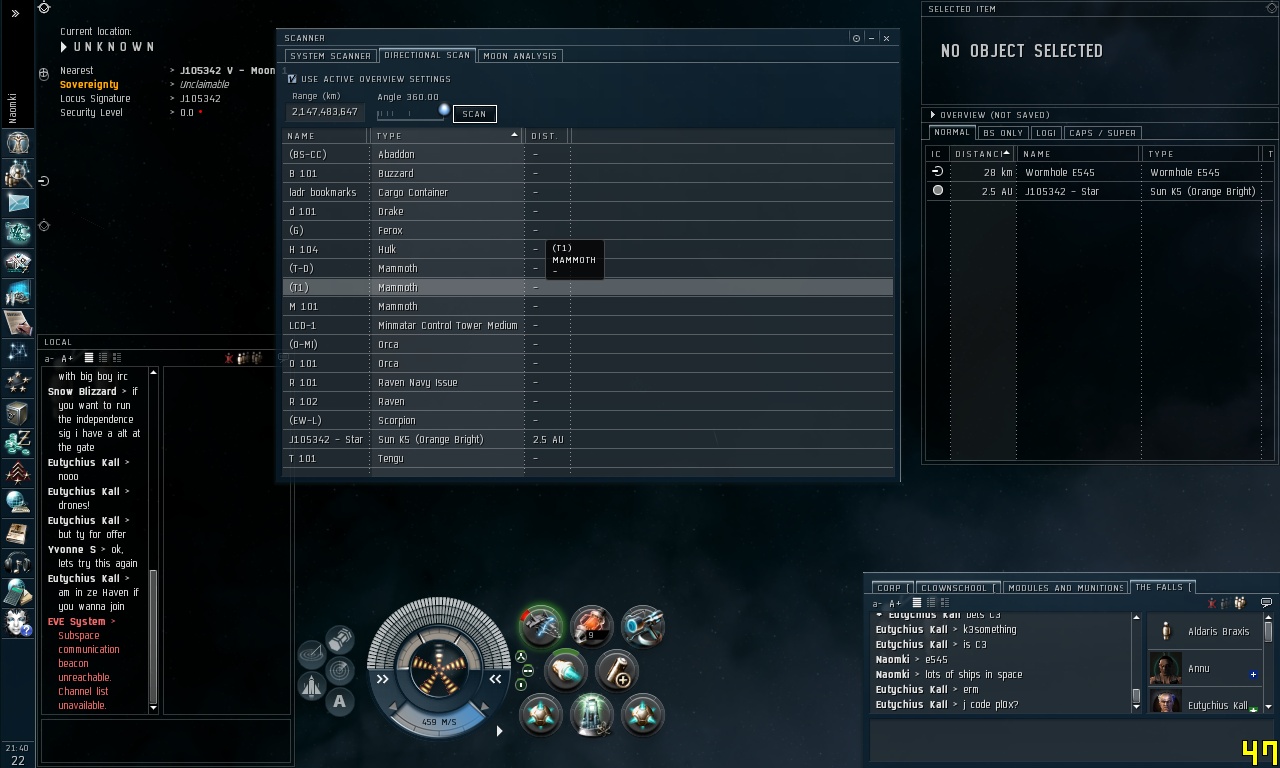Collapse HUD module panel with double arrows
The width and height of the screenshot is (1280, 768).
[x=496, y=679]
